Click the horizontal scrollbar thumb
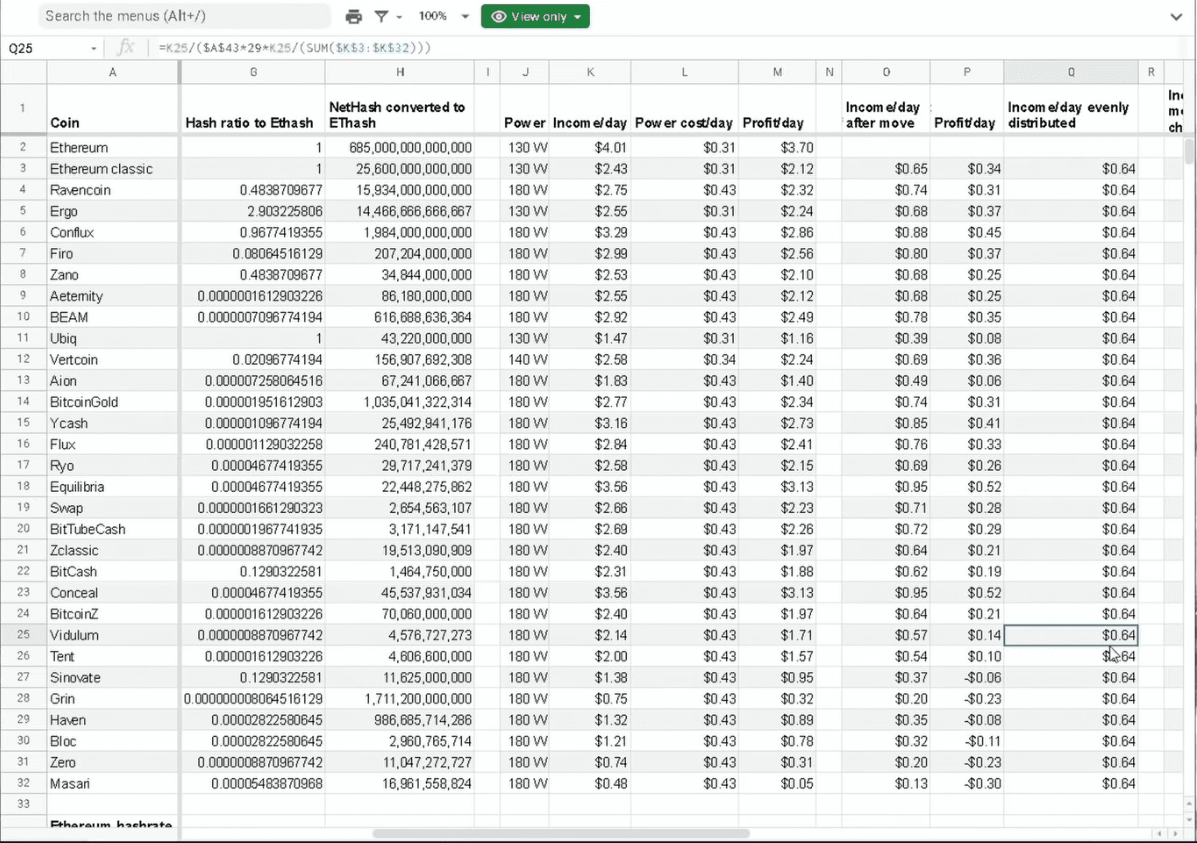 click(561, 833)
